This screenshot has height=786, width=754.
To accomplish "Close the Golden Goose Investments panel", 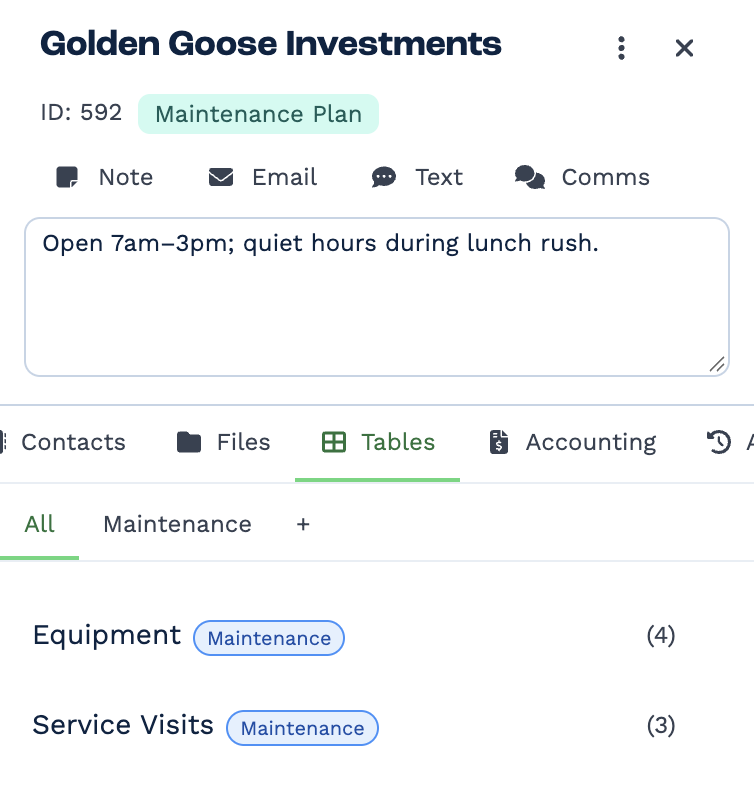I will [x=684, y=49].
